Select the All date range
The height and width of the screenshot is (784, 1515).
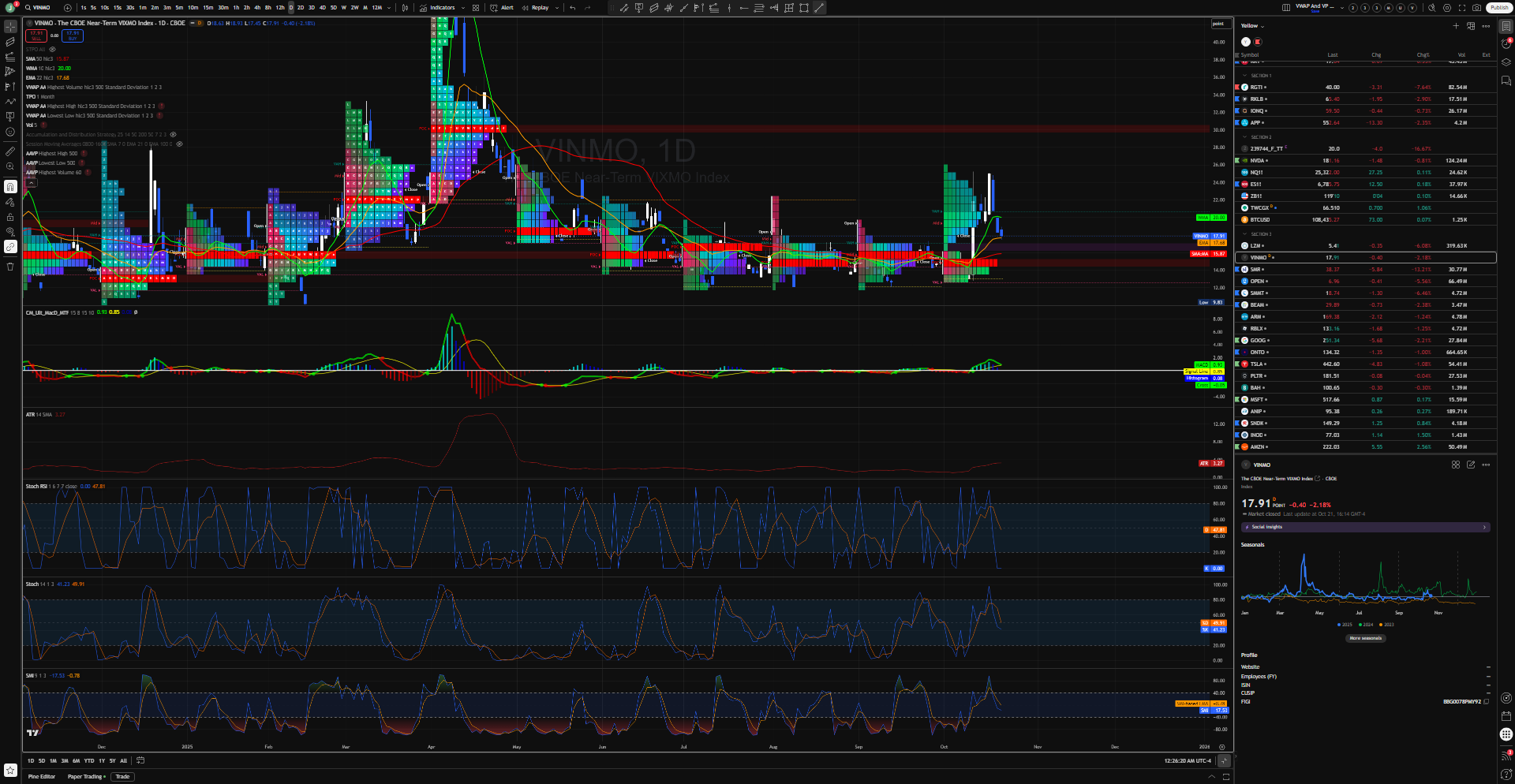pyautogui.click(x=123, y=761)
